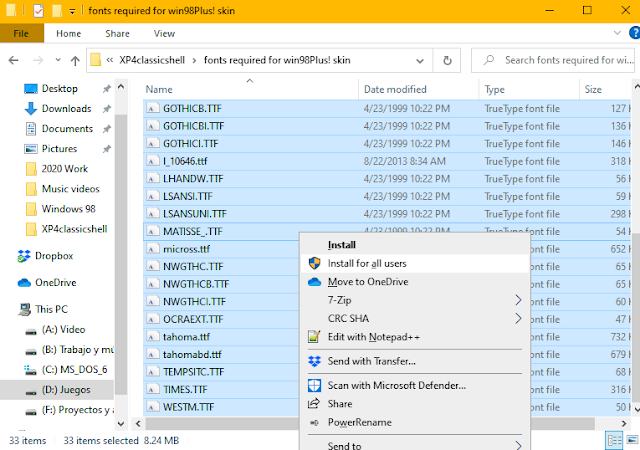The height and width of the screenshot is (450, 640).
Task: Expand the address bar history dropdown
Action: coord(420,61)
